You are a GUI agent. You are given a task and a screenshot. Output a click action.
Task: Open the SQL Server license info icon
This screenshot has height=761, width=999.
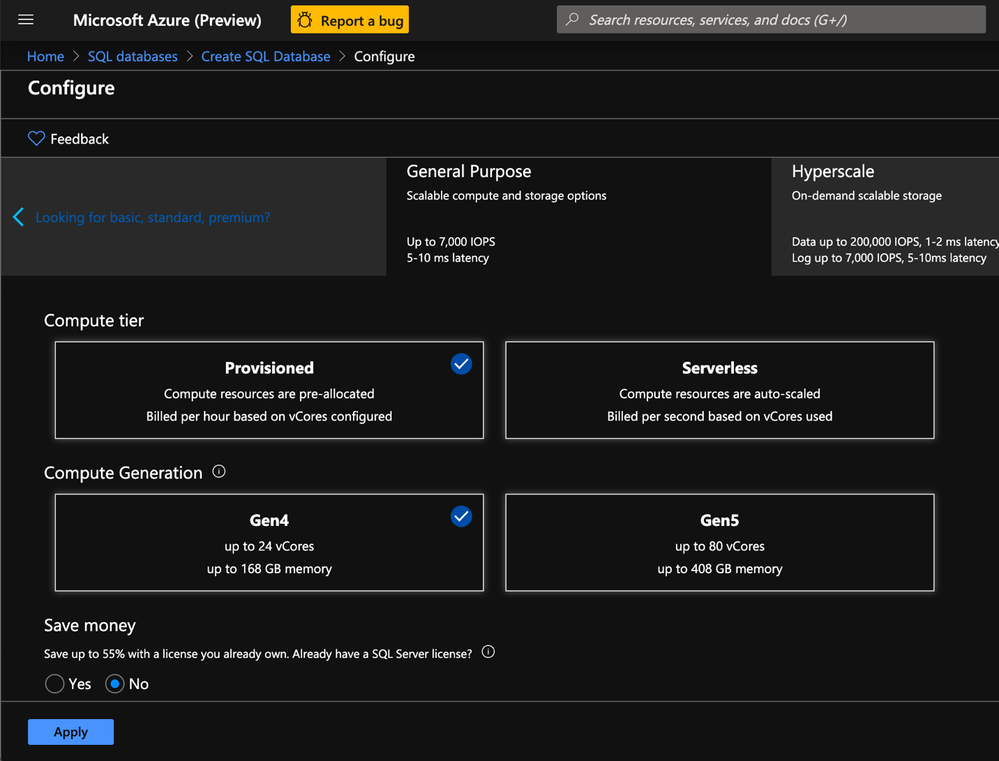(488, 652)
